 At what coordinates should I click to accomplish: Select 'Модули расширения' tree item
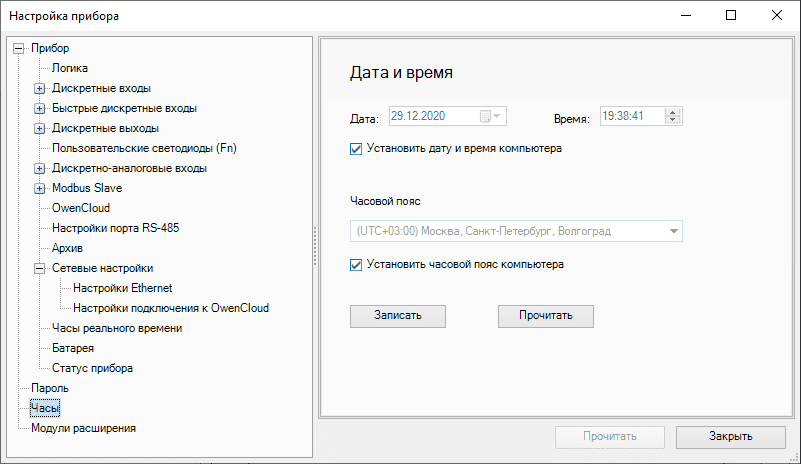pyautogui.click(x=83, y=428)
